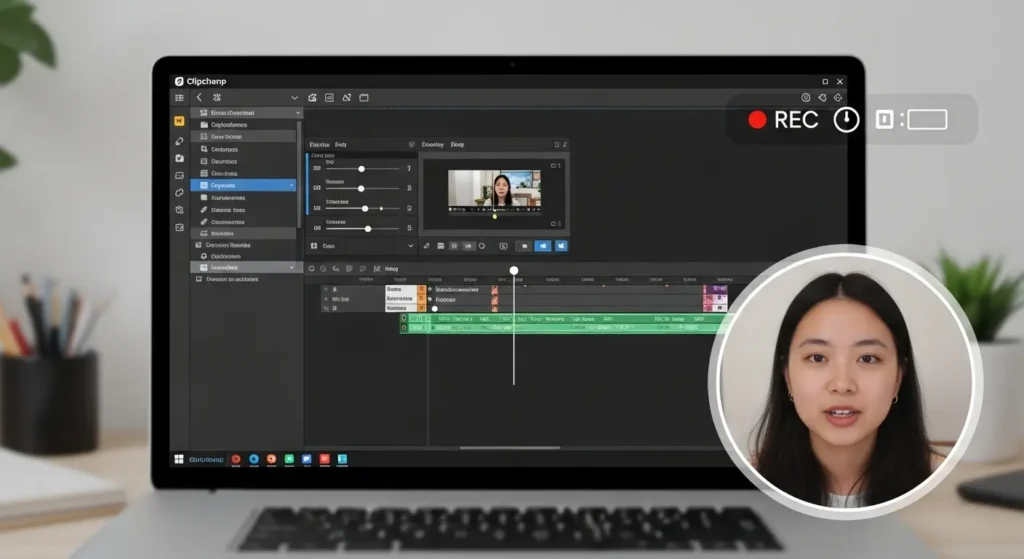Click the white playhead marker on the timeline

click(514, 270)
